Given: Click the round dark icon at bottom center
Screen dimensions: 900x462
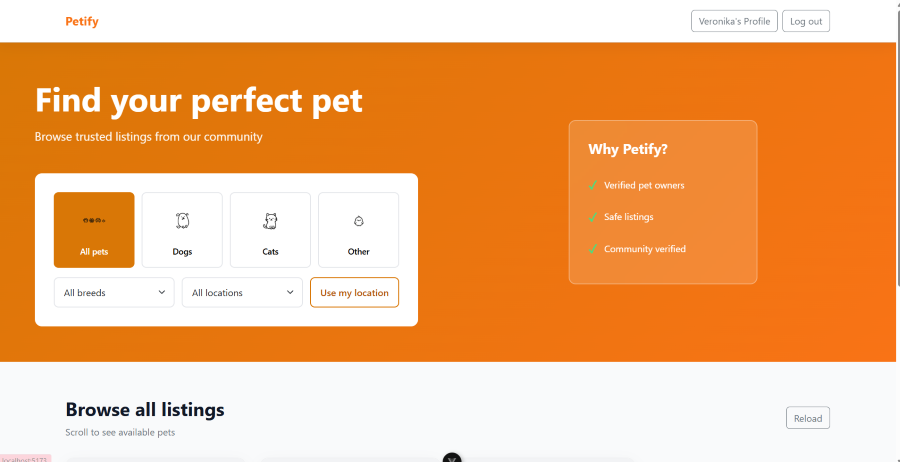Looking at the screenshot, I should pos(452,458).
